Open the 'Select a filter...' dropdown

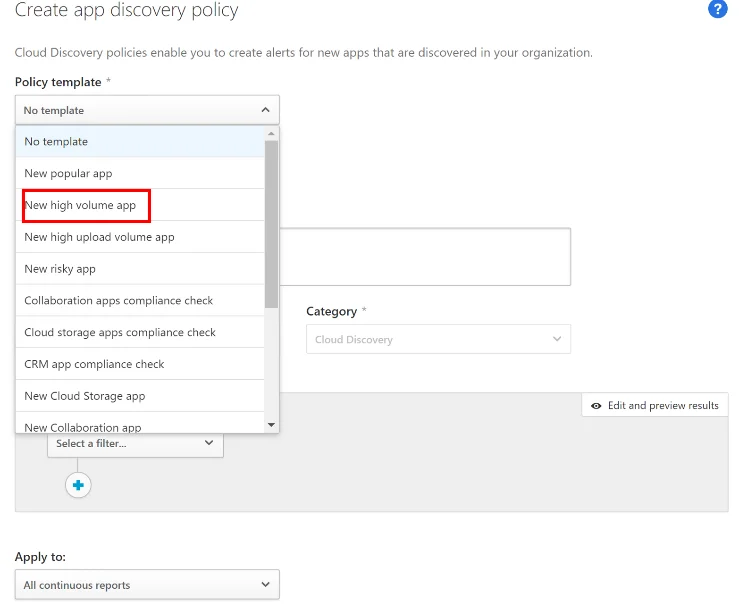click(x=135, y=444)
